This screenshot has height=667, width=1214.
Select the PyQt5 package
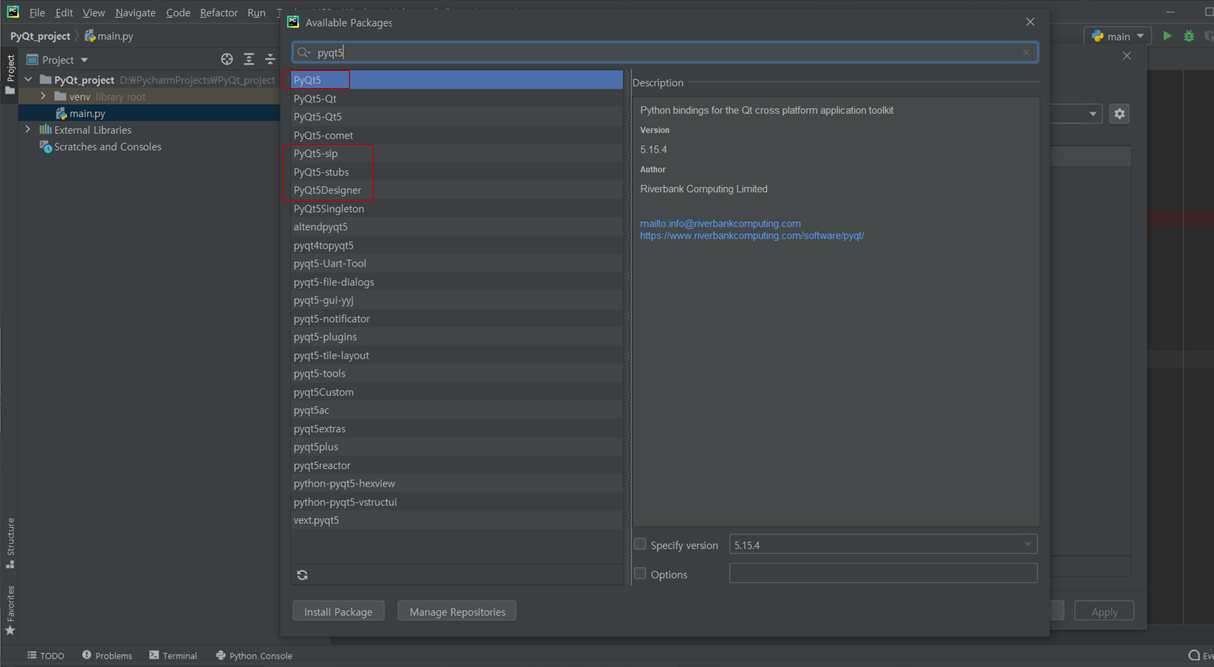(457, 80)
